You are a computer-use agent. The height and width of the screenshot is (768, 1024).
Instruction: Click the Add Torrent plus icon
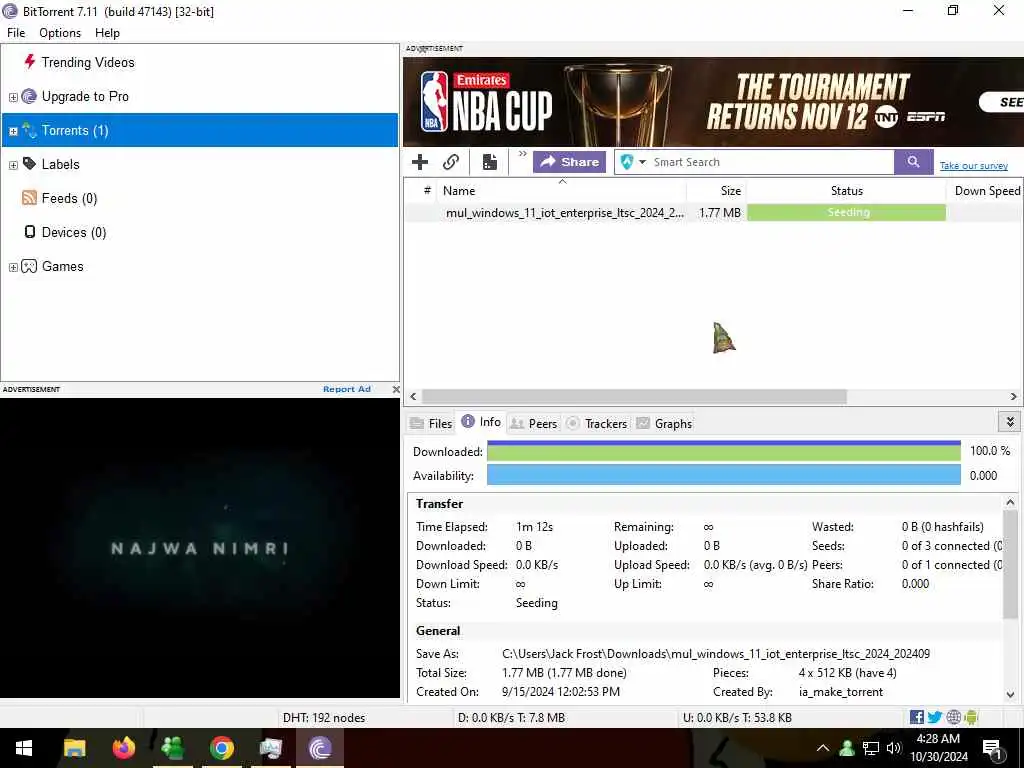coord(420,162)
